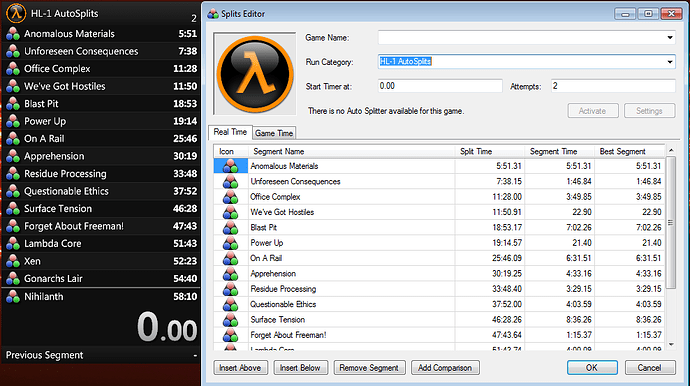Image resolution: width=690 pixels, height=386 pixels.
Task: Click the Lambda Core icon in the LiveSplit list
Action: (x=13, y=244)
